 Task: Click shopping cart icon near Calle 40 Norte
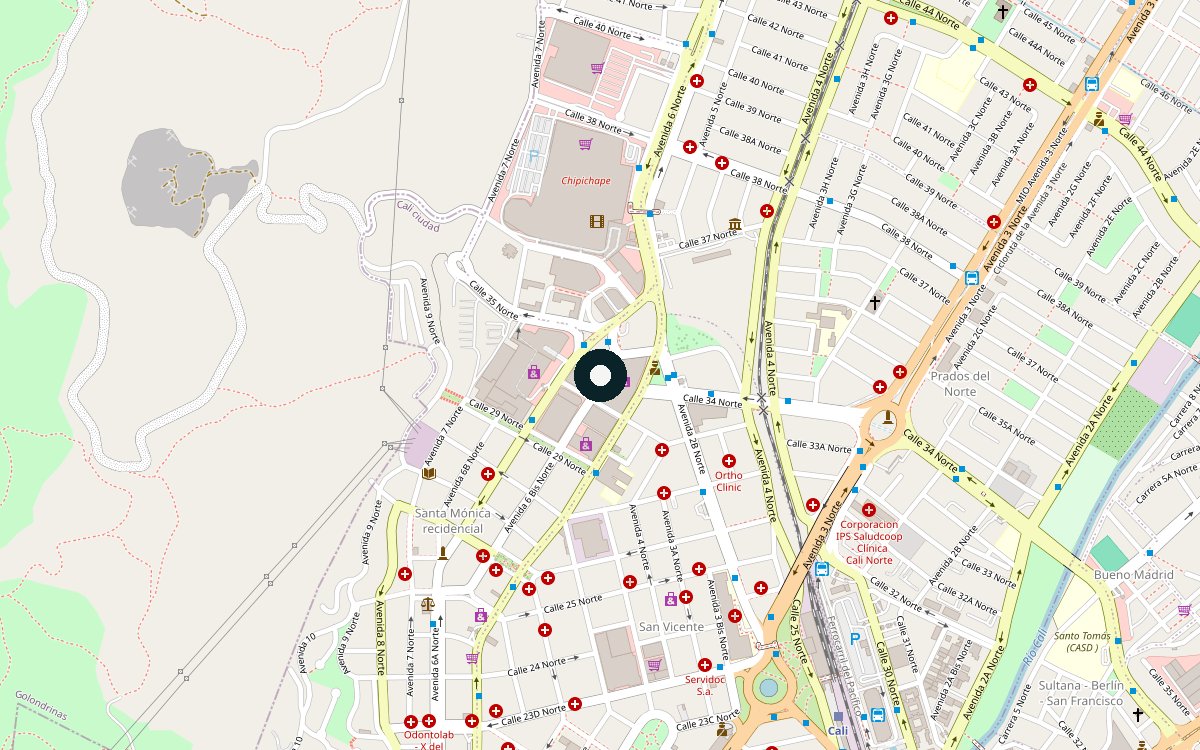point(597,69)
